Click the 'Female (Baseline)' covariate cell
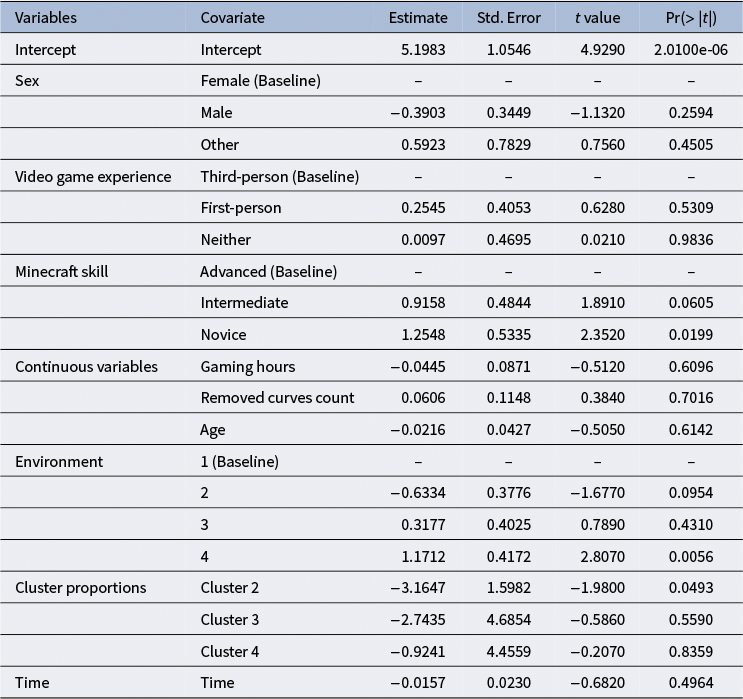The height and width of the screenshot is (699, 743). point(261,81)
